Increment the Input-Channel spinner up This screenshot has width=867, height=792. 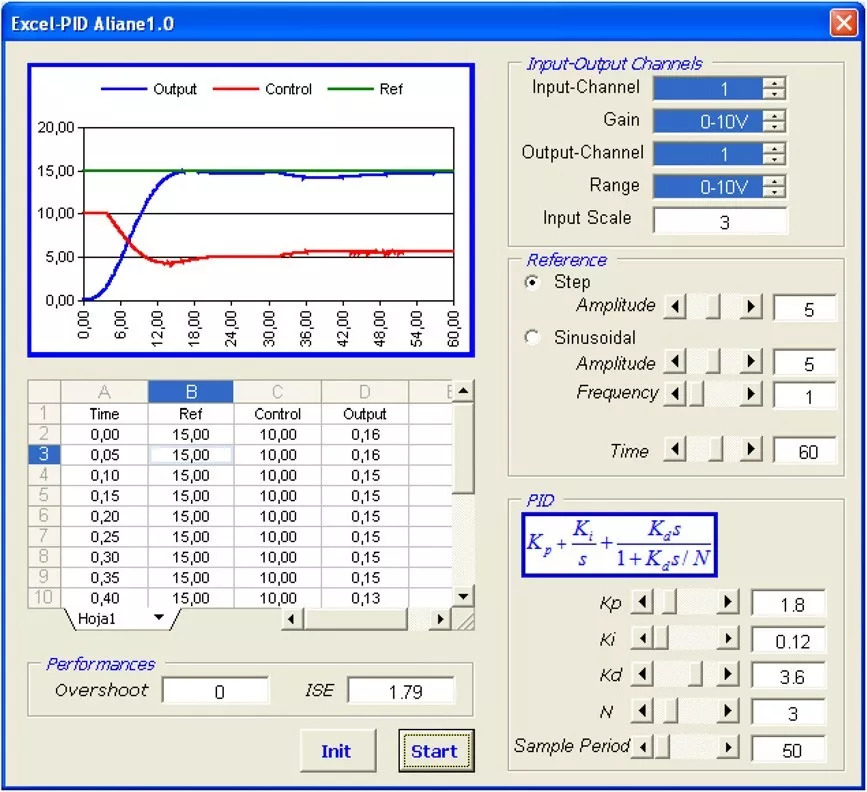(774, 83)
